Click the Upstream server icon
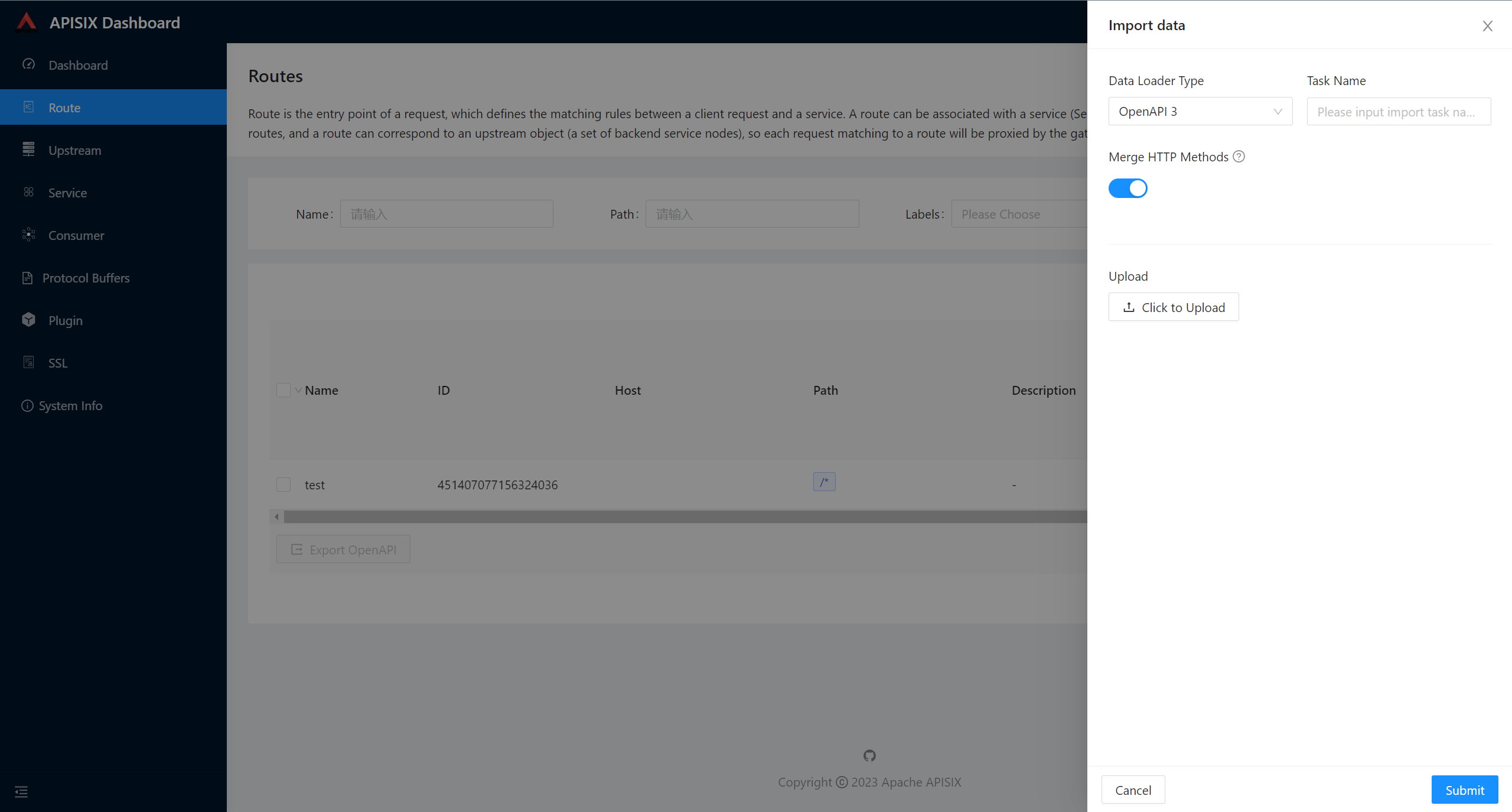Viewport: 1512px width, 812px height. click(28, 150)
